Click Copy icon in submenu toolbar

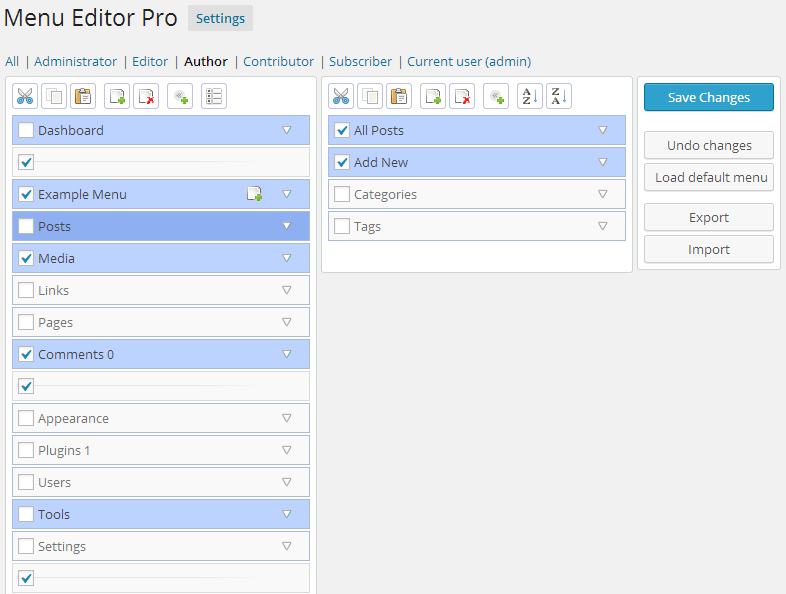click(x=370, y=96)
